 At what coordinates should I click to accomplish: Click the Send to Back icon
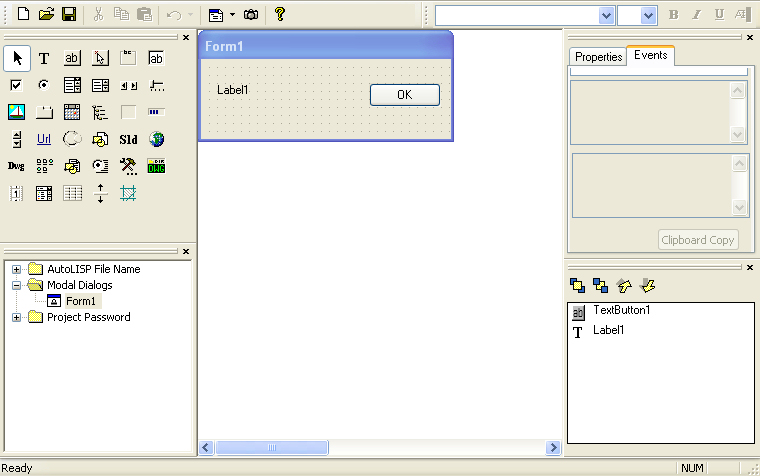coord(601,286)
